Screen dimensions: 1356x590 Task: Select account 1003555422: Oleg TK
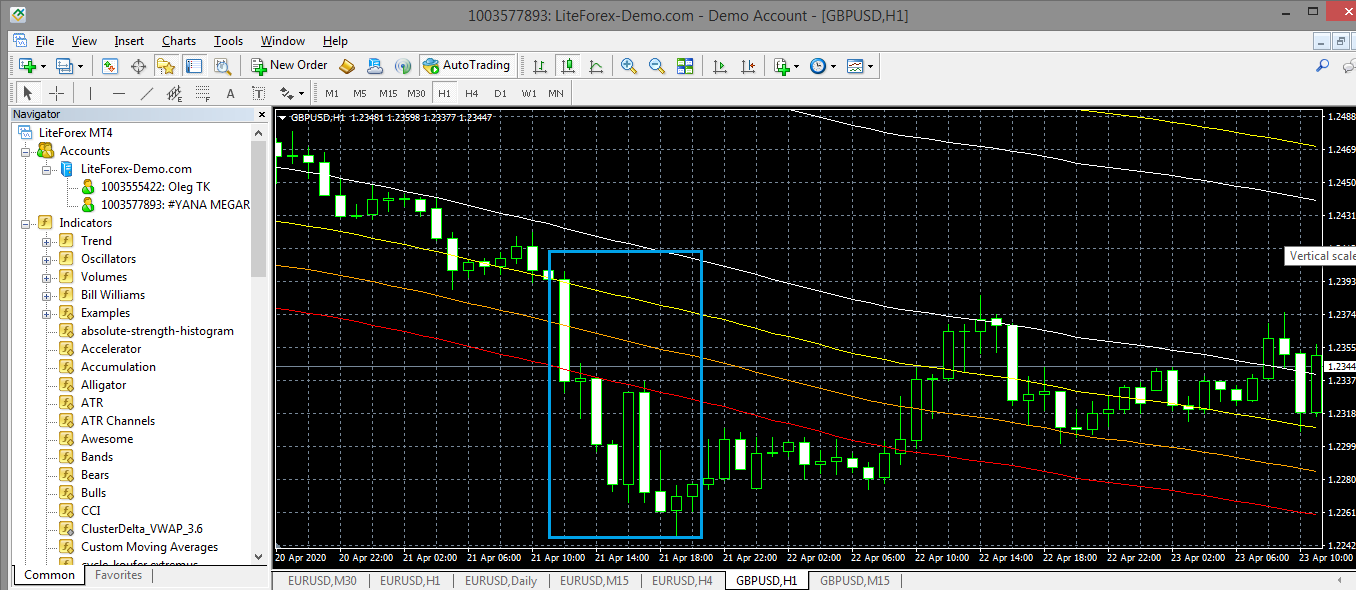[155, 187]
